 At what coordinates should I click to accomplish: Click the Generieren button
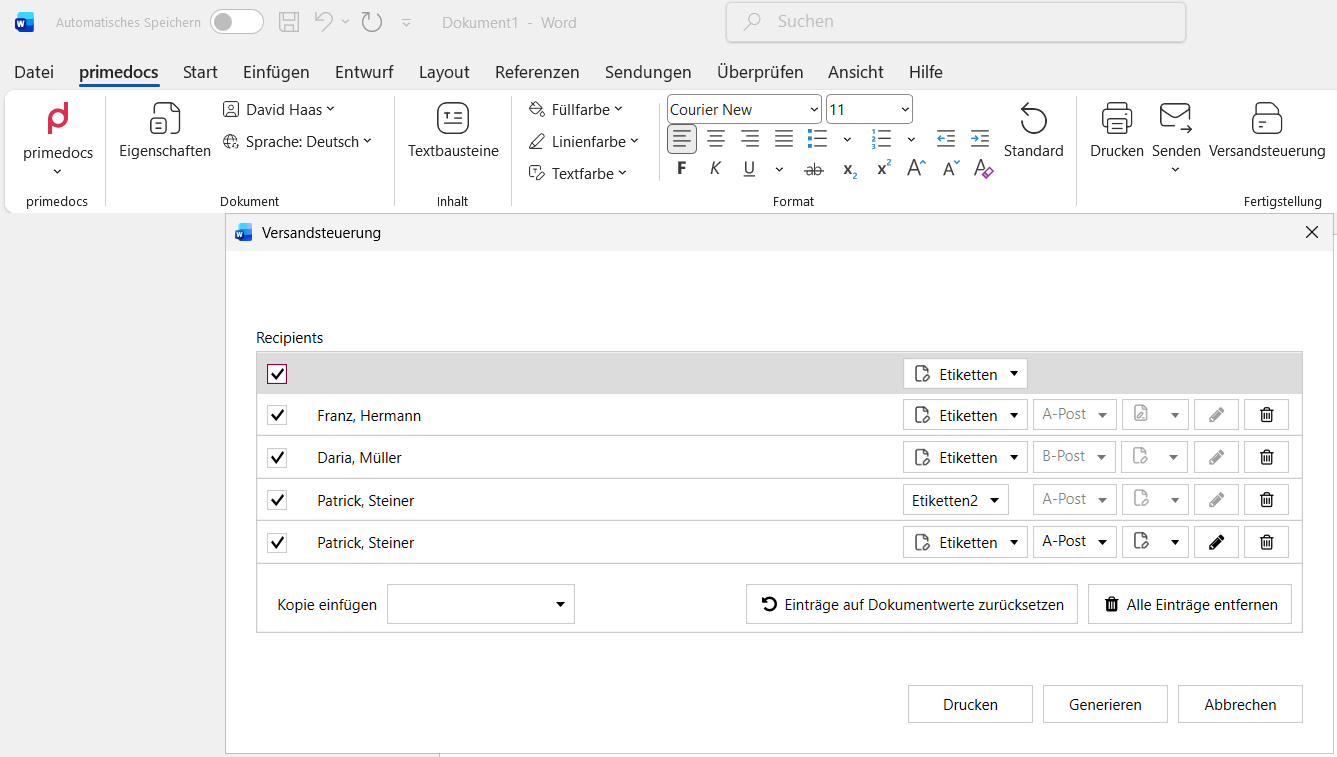pos(1105,704)
